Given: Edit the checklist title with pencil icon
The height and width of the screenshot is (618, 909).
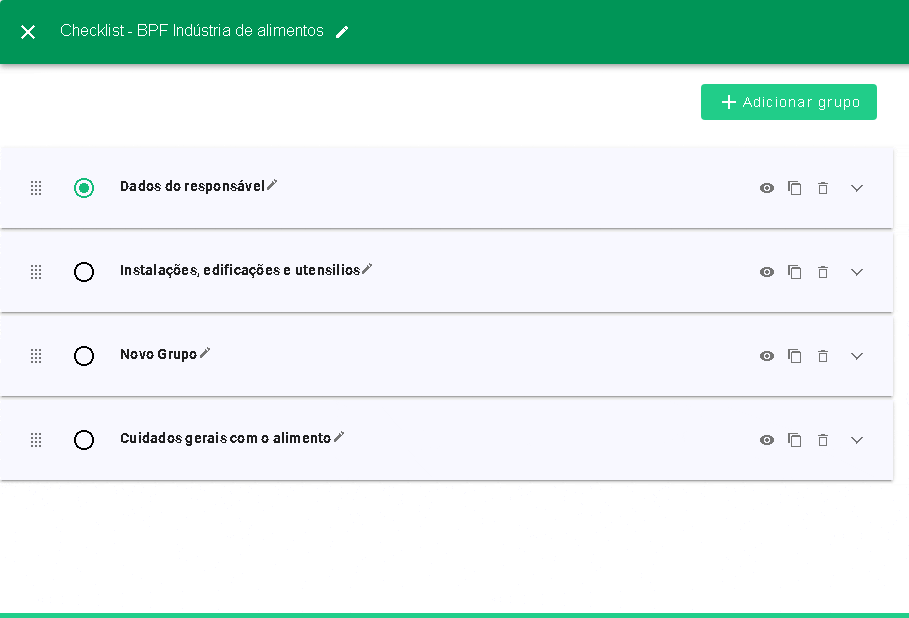Looking at the screenshot, I should point(342,32).
